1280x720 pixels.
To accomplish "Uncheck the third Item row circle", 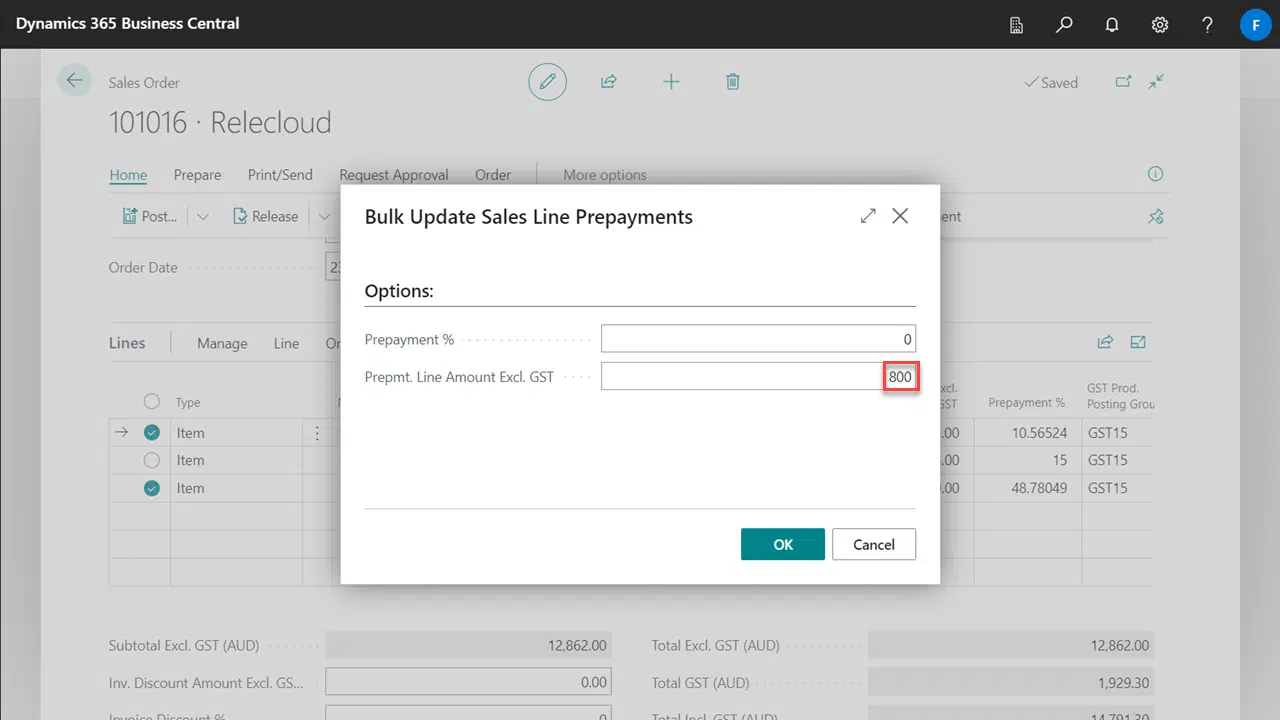I will (152, 488).
